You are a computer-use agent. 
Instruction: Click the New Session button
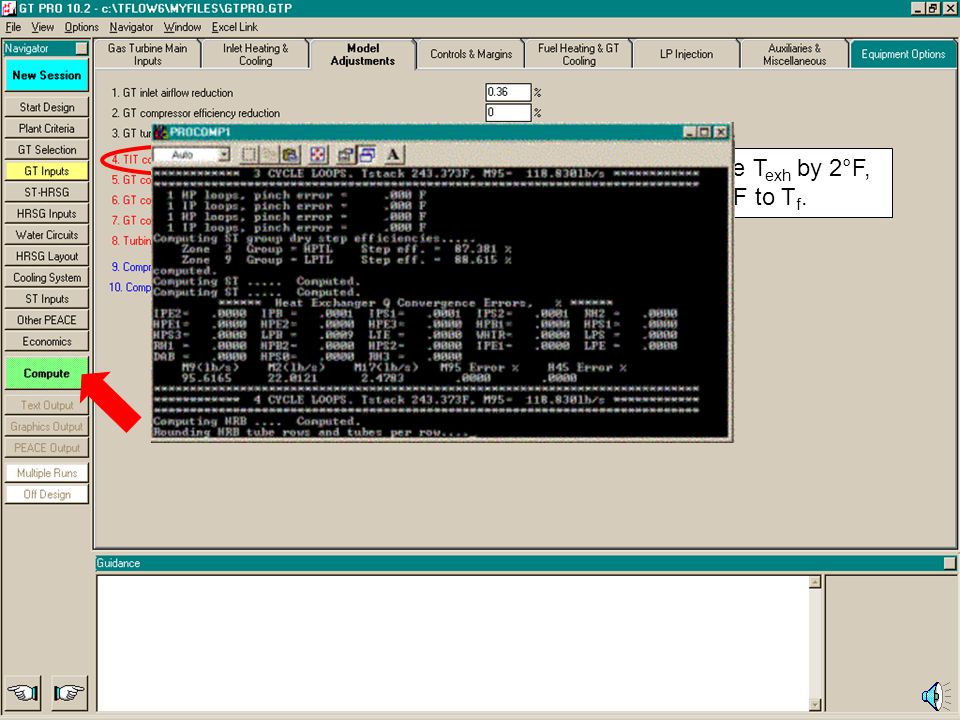tap(47, 75)
